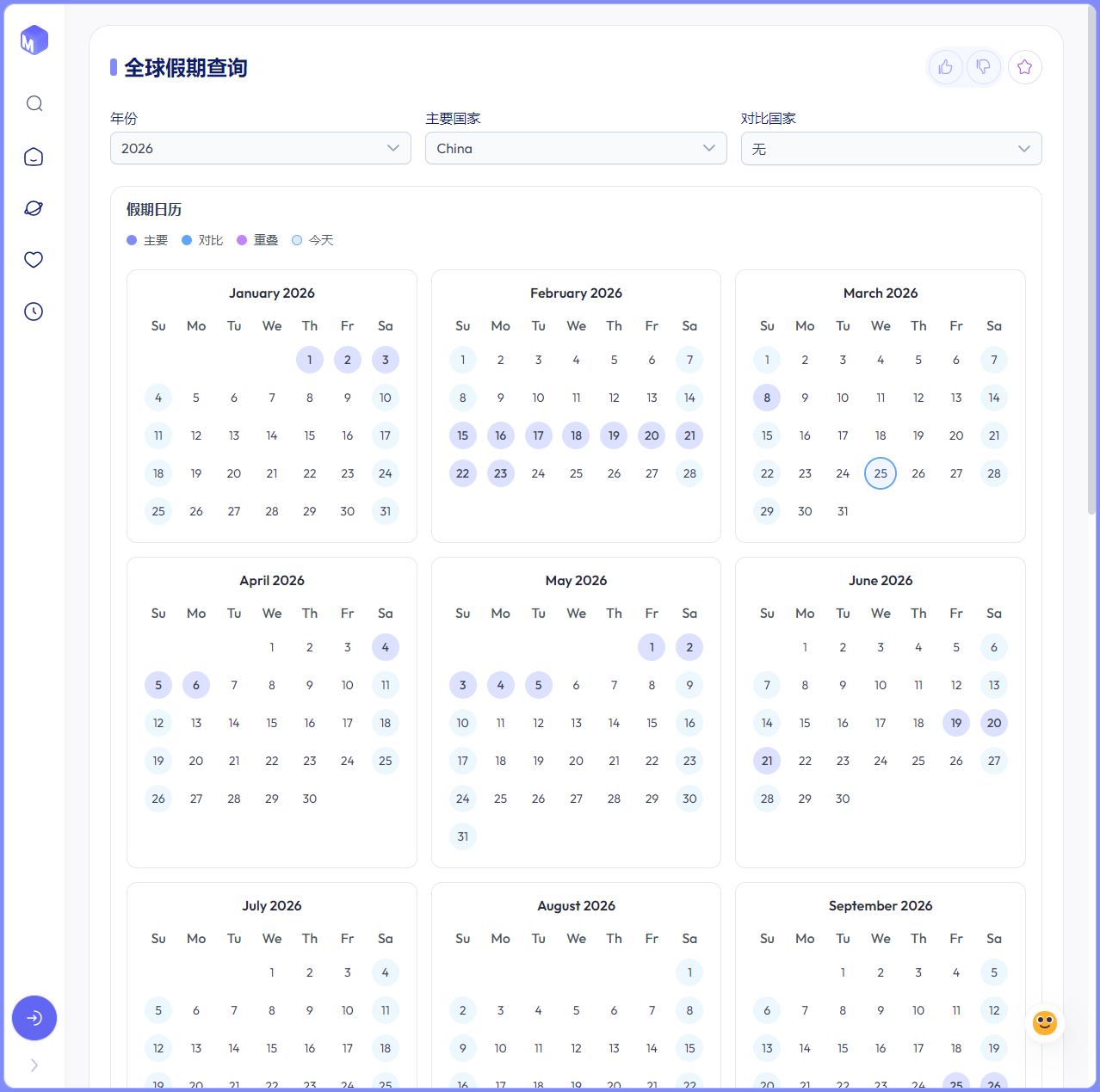Open the 对比国家 dropdown showing 无

pos(891,149)
